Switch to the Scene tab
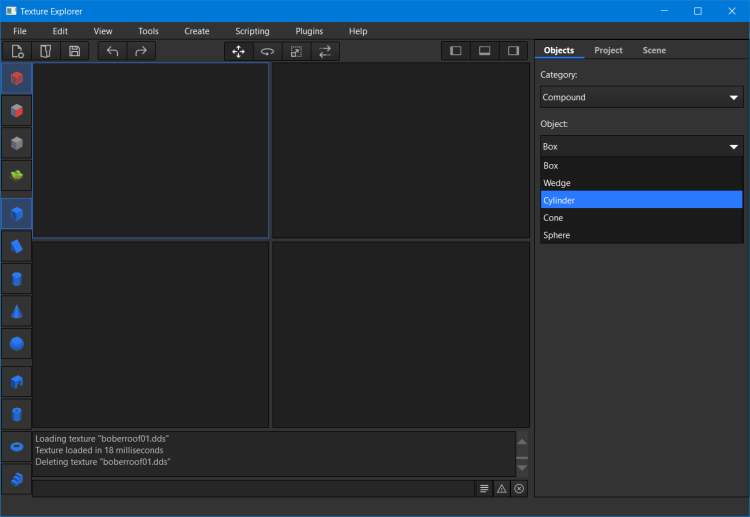750x517 pixels. coord(654,50)
